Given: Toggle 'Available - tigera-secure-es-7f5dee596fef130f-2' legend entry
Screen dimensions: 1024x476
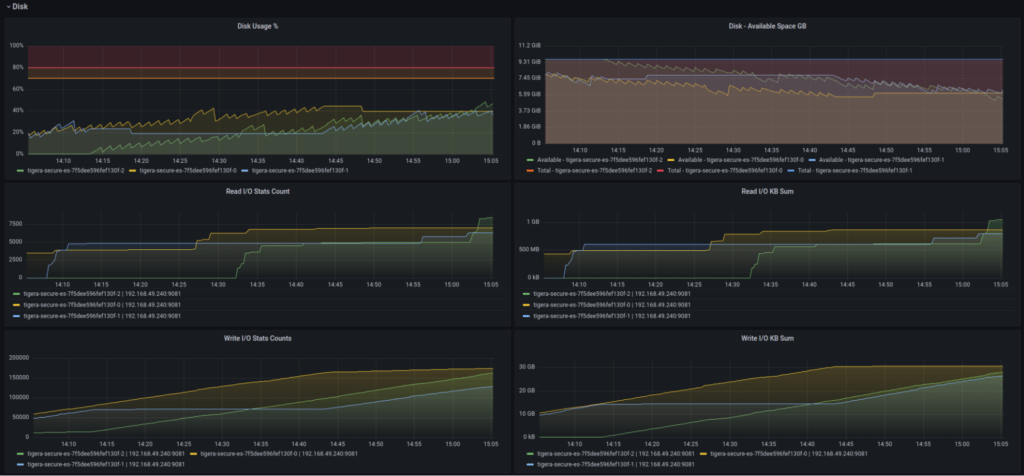Looking at the screenshot, I should (x=599, y=160).
